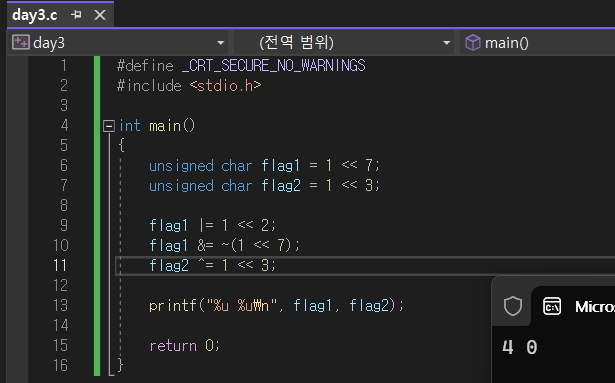The width and height of the screenshot is (615, 383).
Task: Click <stdio.h> include on line 2
Action: pos(226,86)
